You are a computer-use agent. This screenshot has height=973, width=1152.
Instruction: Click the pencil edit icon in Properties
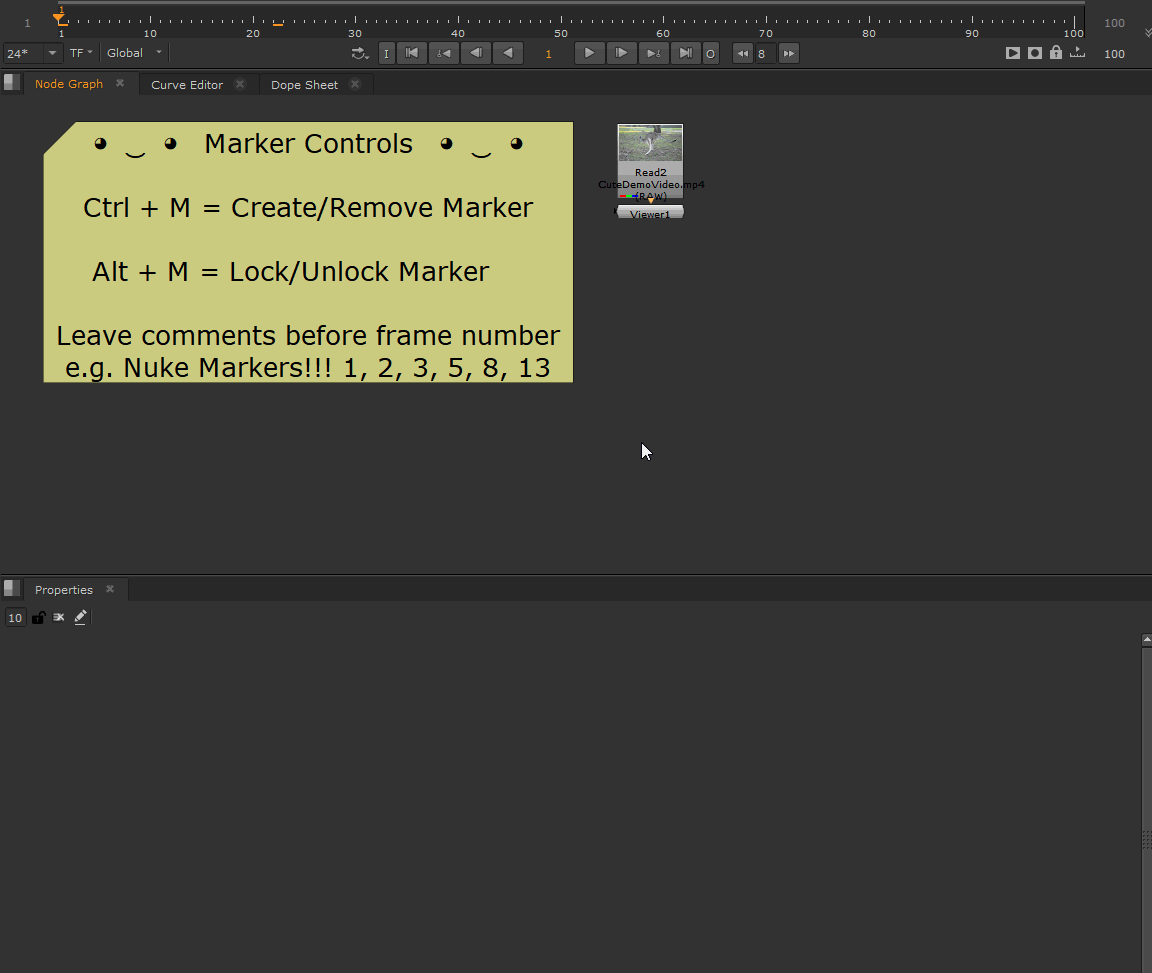81,618
